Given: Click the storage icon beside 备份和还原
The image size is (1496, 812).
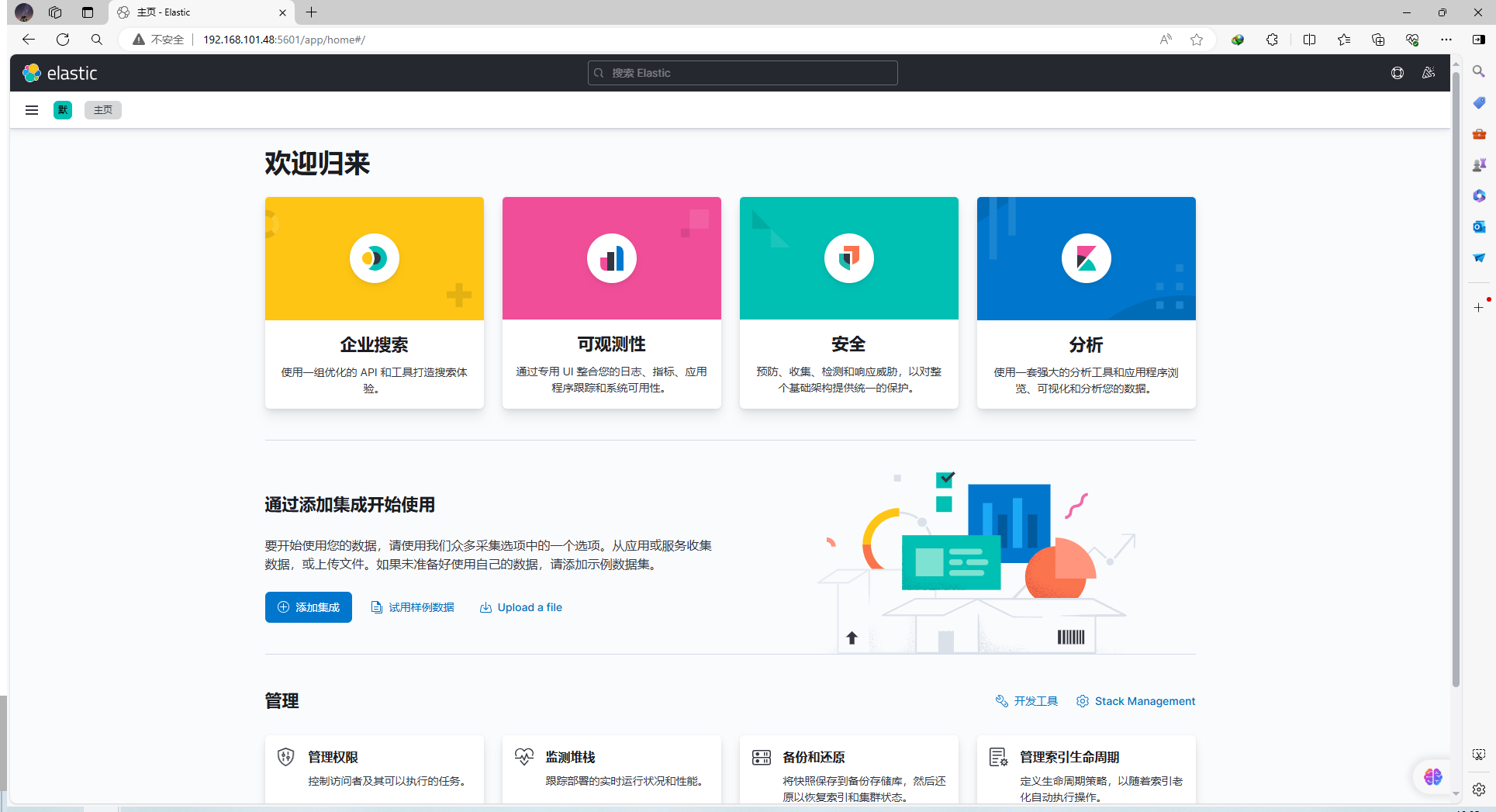Looking at the screenshot, I should (x=762, y=757).
